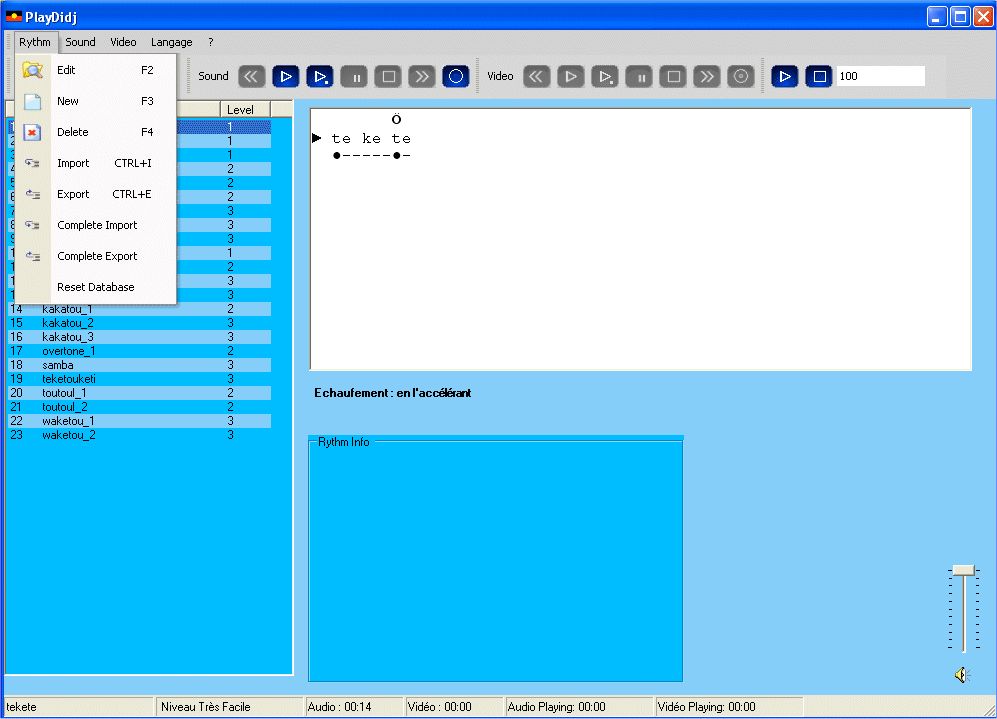This screenshot has width=997, height=719.
Task: Choose Complete Import from the menu
Action: 95,225
